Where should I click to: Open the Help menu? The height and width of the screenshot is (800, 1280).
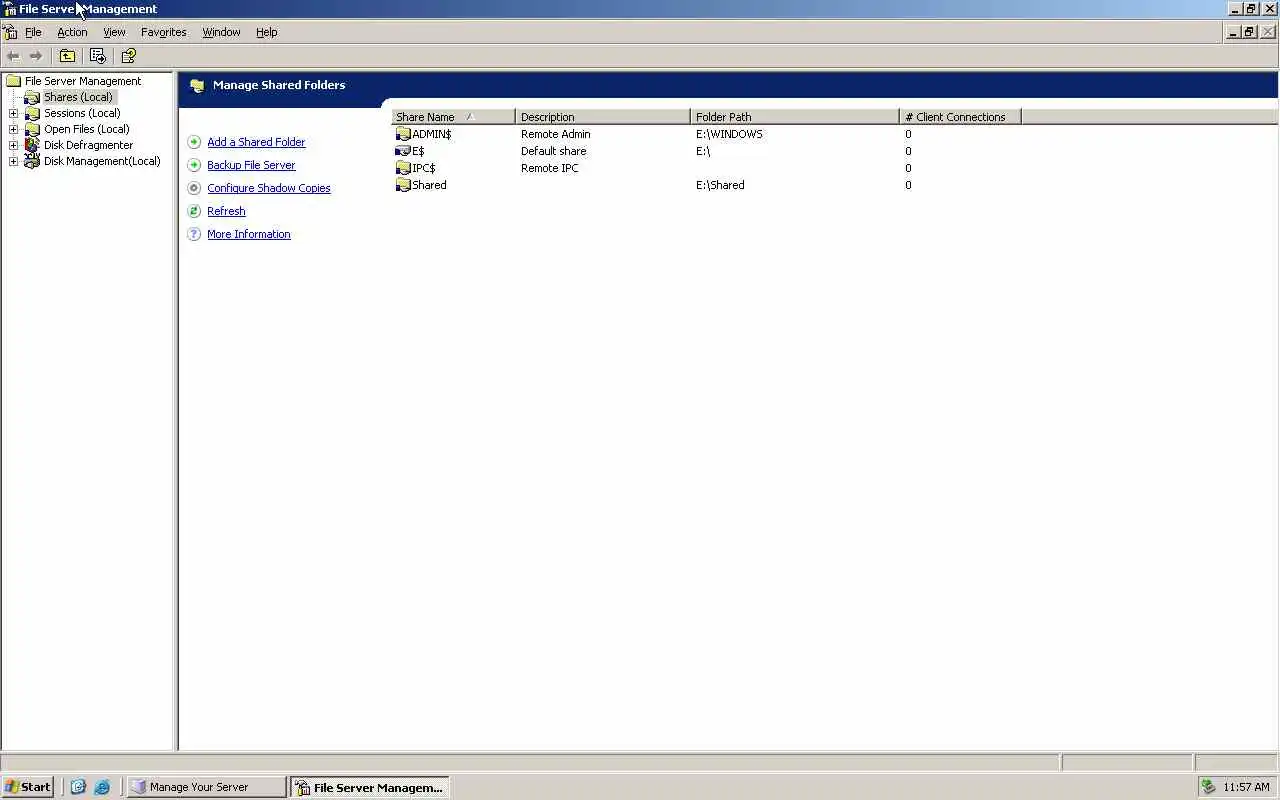point(266,32)
